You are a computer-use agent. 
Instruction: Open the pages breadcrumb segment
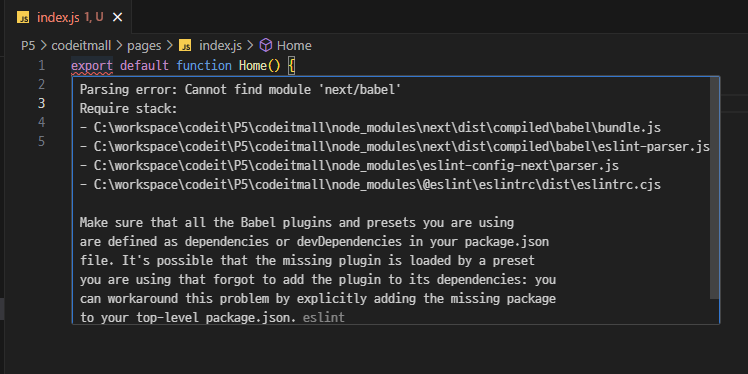tap(144, 46)
